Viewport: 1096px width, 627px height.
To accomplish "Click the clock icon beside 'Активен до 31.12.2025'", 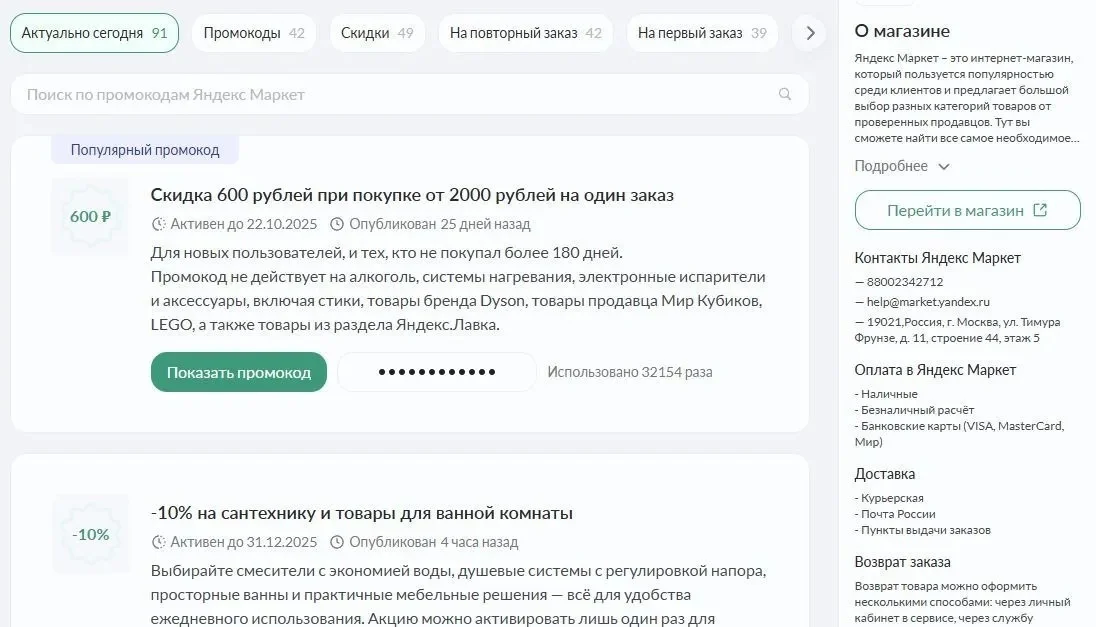I will [x=157, y=542].
